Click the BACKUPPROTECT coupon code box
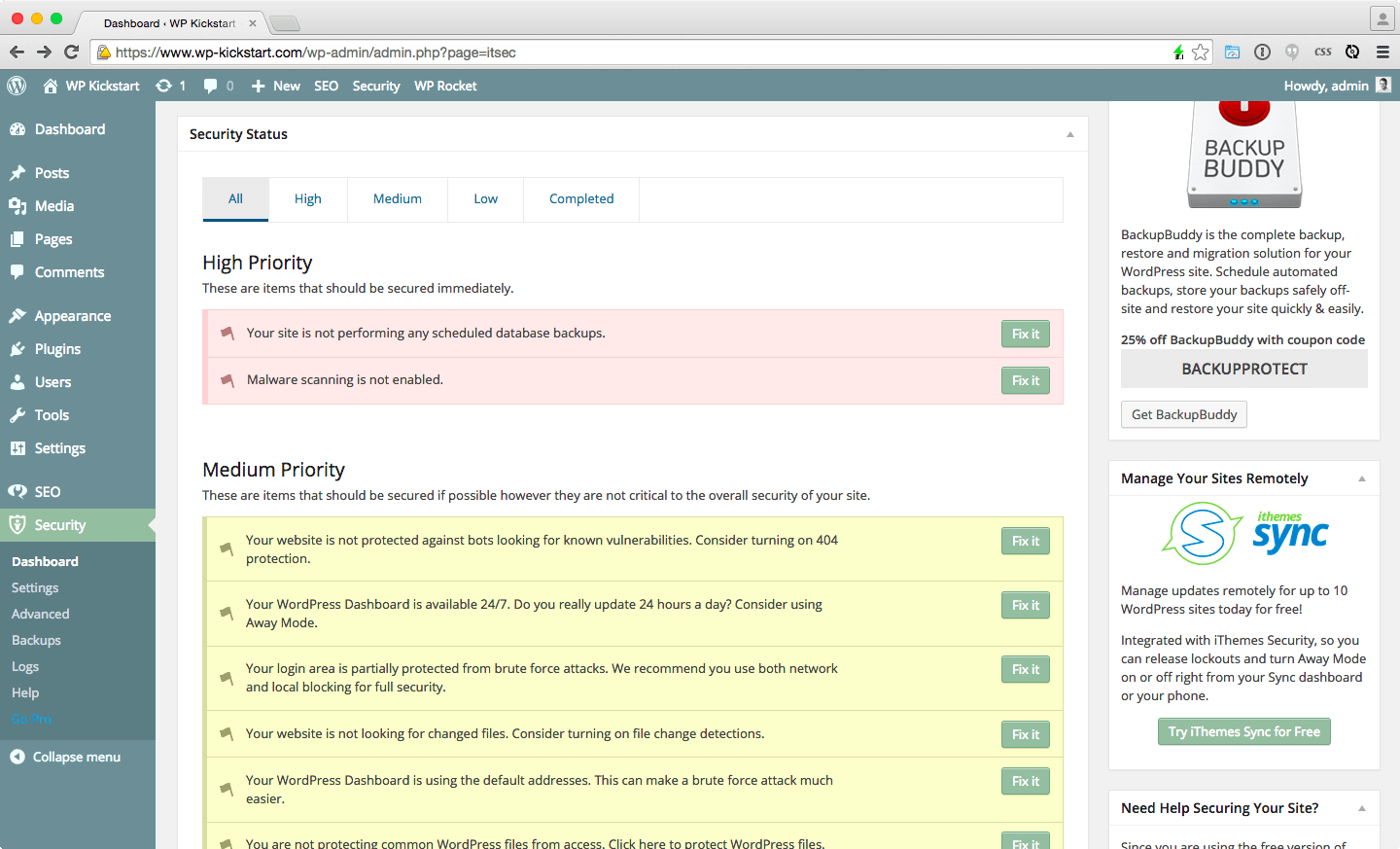The height and width of the screenshot is (849, 1400). (x=1244, y=369)
